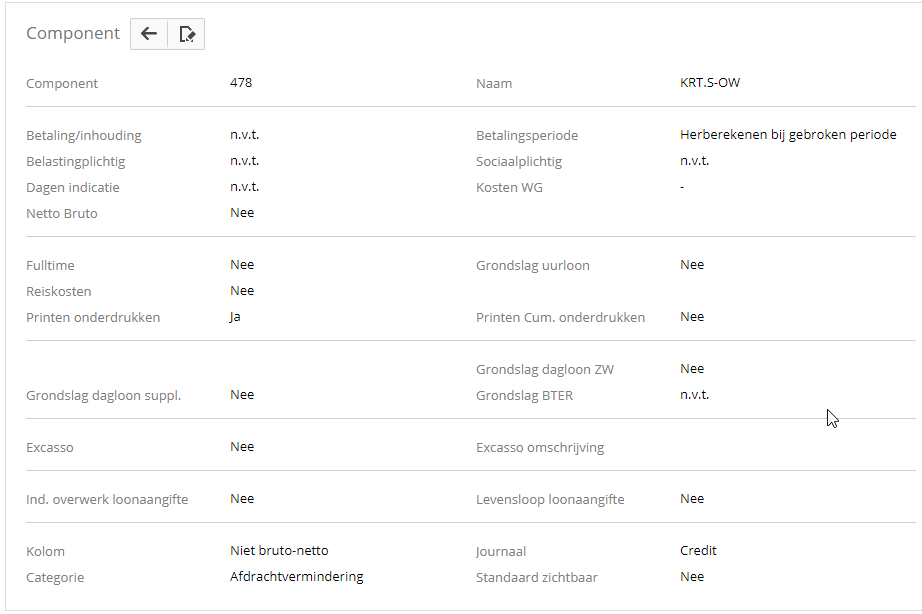Click the Grondslag BTER n.v.t. value
The width and height of the screenshot is (922, 614).
pos(694,395)
